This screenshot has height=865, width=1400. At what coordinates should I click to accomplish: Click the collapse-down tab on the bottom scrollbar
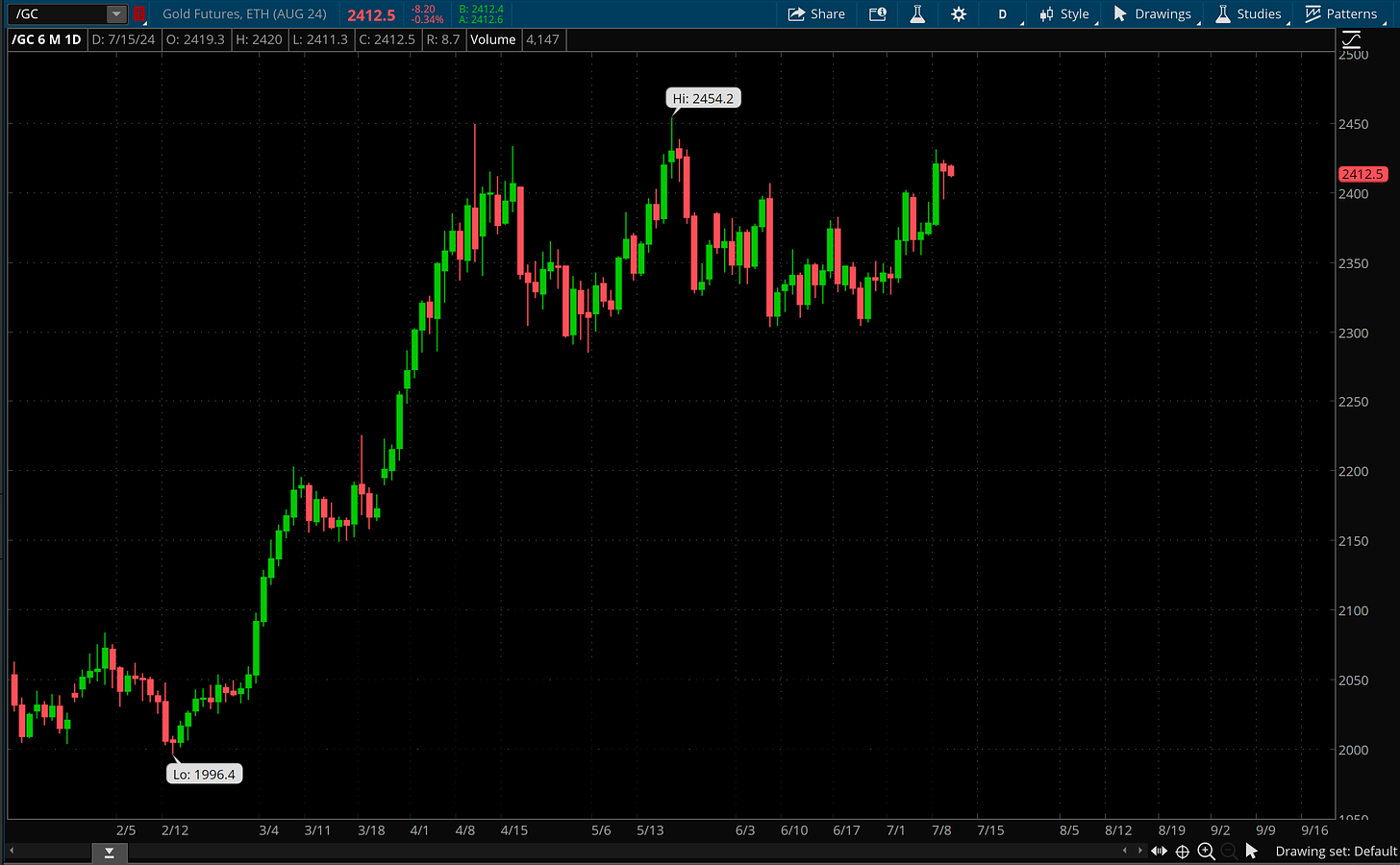coord(110,853)
